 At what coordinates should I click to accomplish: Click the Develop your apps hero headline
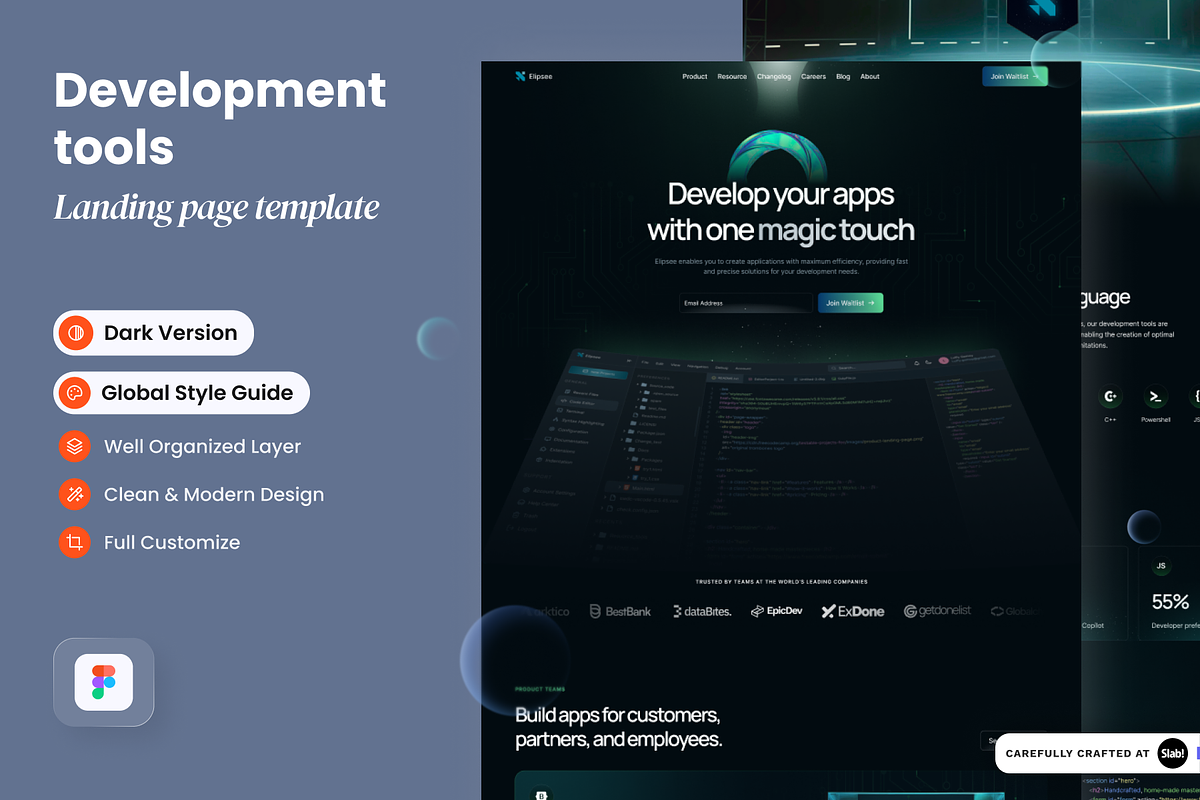coord(781,212)
